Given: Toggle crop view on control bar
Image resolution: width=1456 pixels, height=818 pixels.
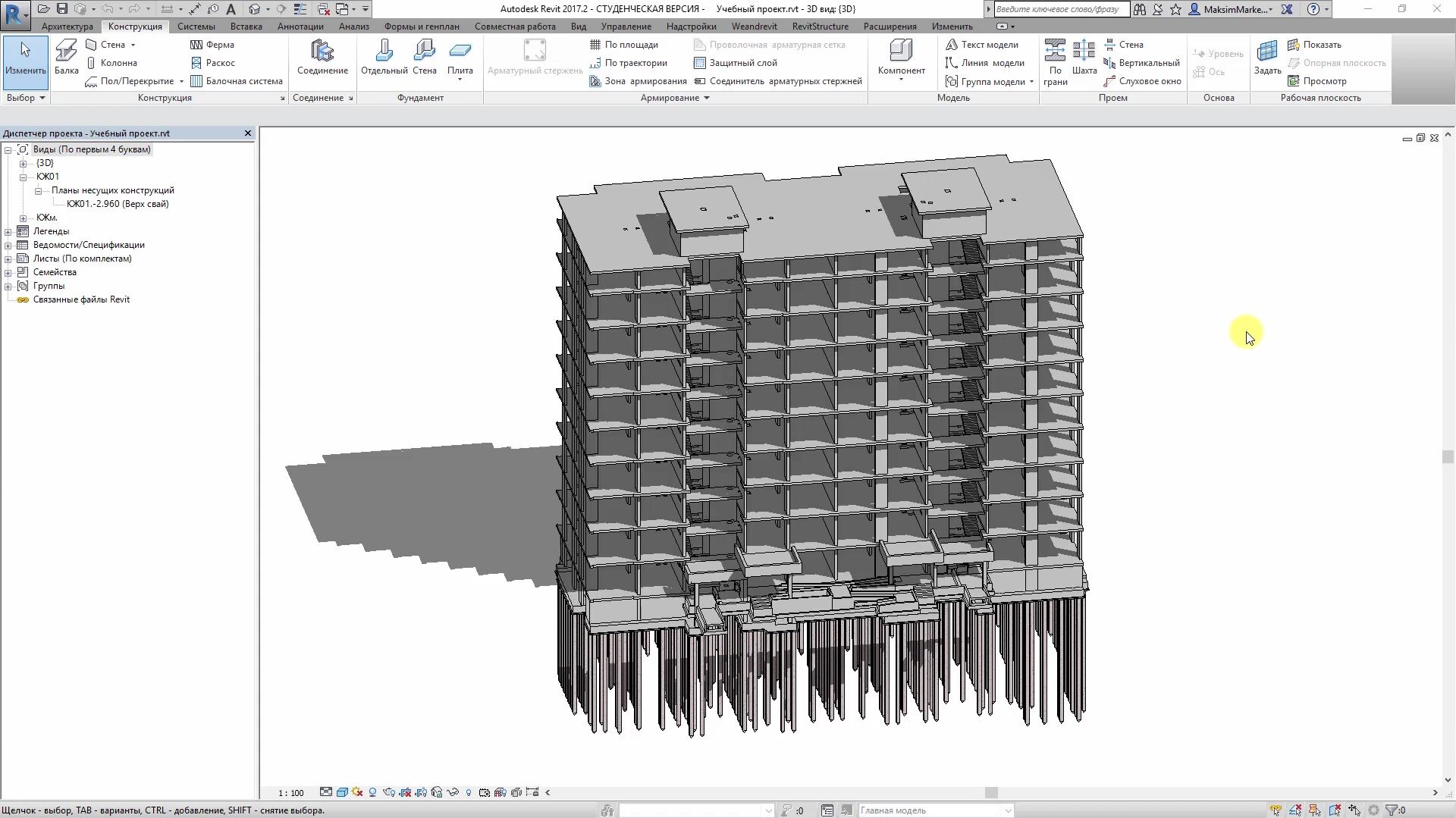Looking at the screenshot, I should pos(405,792).
